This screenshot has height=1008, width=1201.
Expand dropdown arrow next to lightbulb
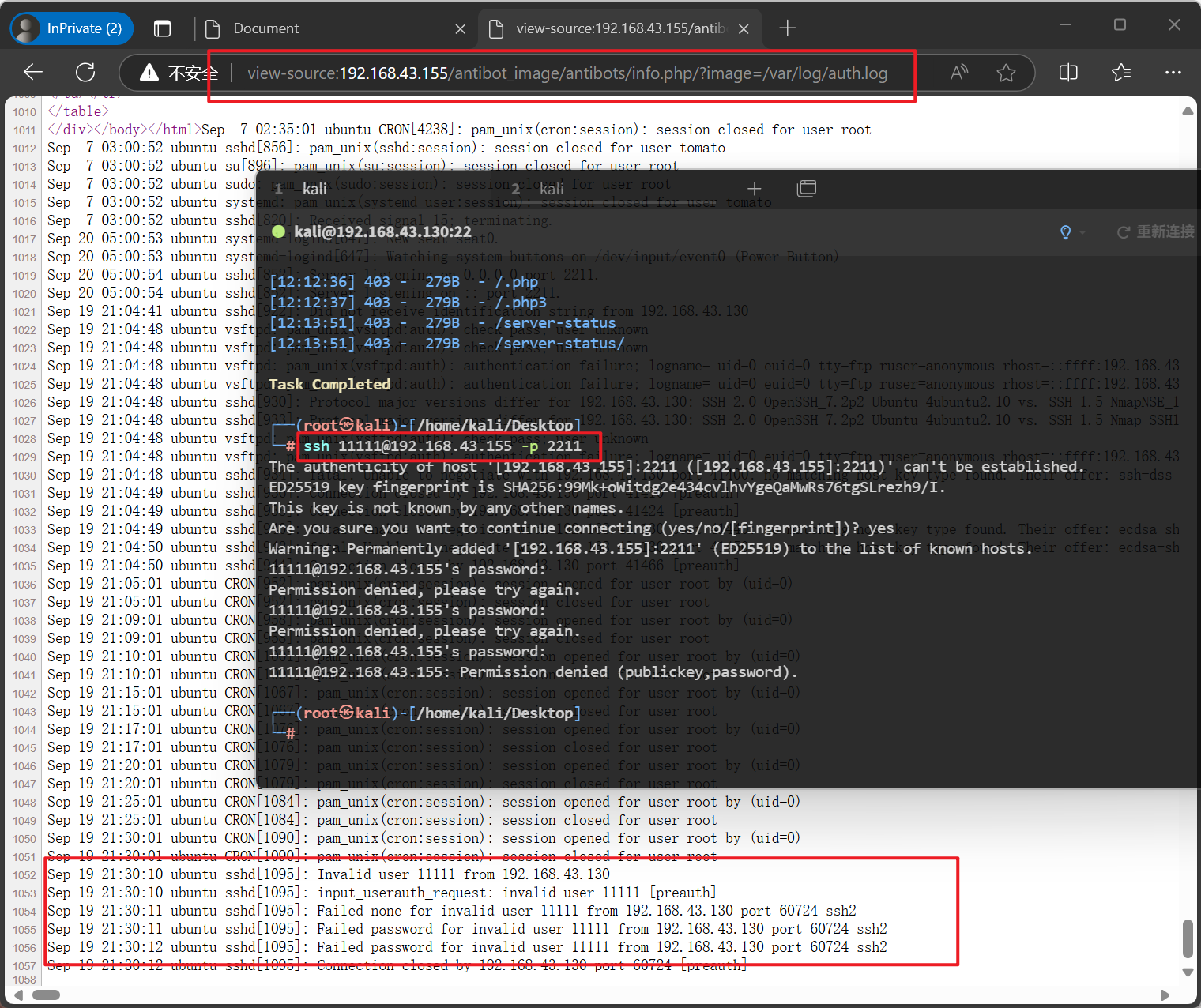point(1082,232)
